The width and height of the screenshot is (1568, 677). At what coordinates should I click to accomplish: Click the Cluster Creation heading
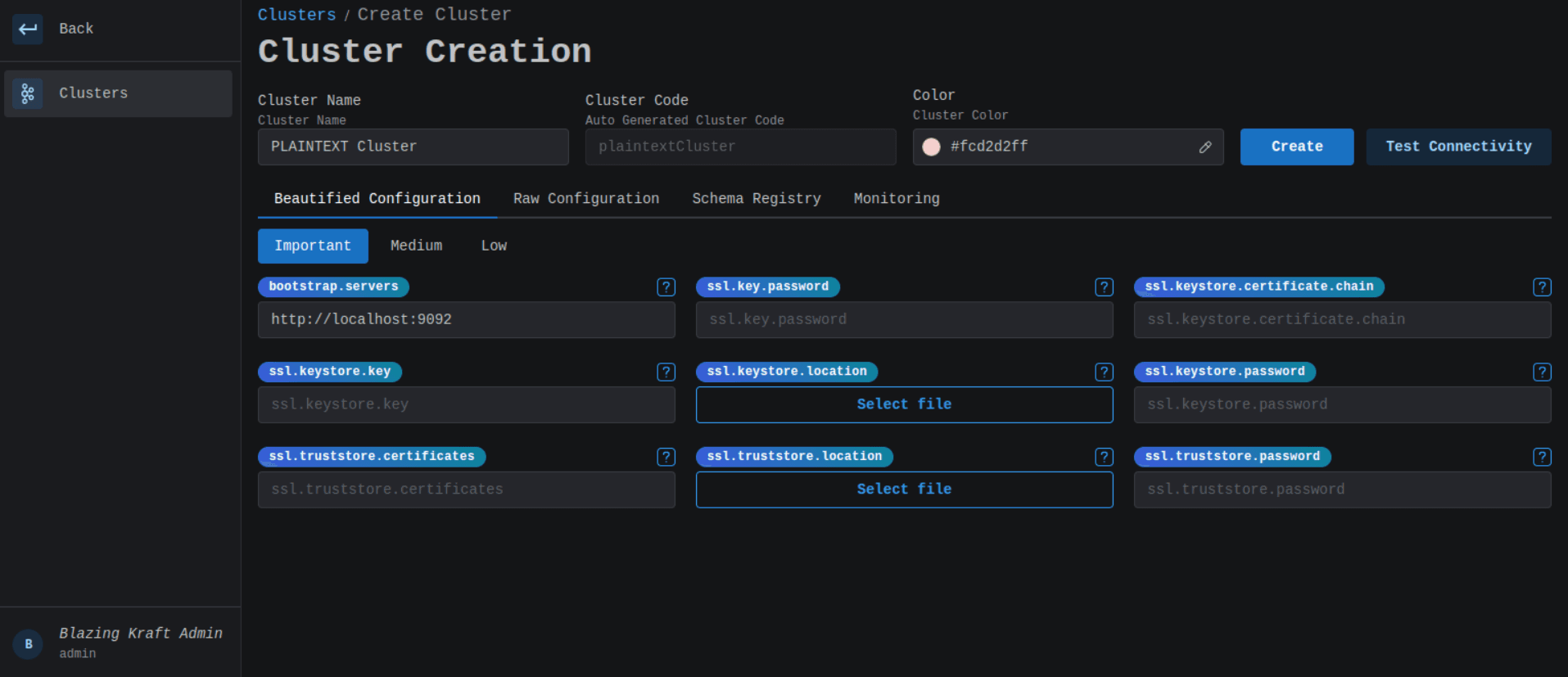pyautogui.click(x=425, y=52)
